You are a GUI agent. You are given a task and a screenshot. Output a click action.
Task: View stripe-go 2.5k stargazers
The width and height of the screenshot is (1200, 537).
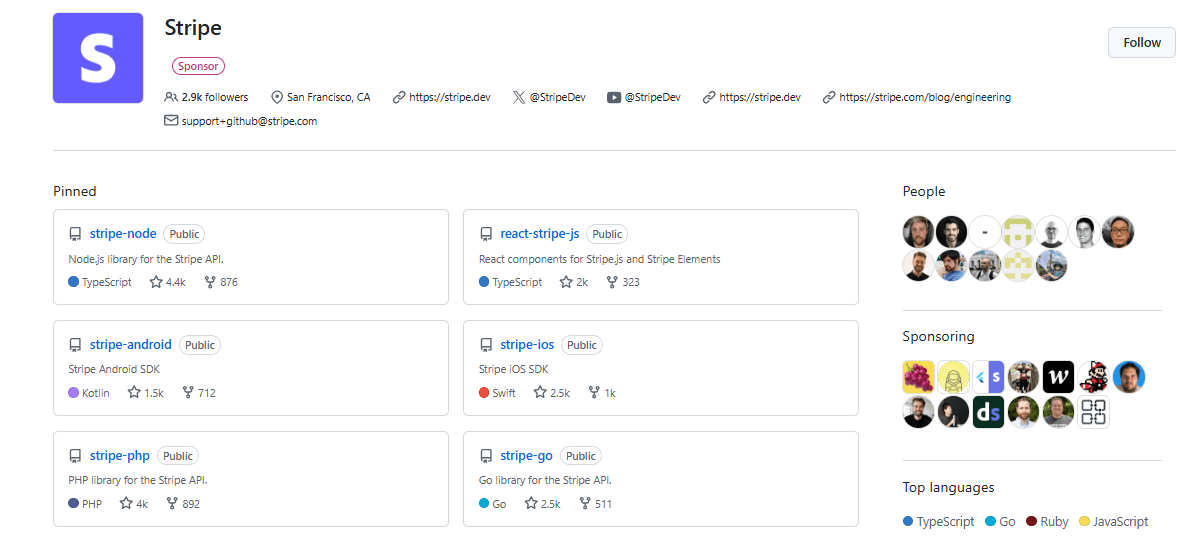click(543, 504)
